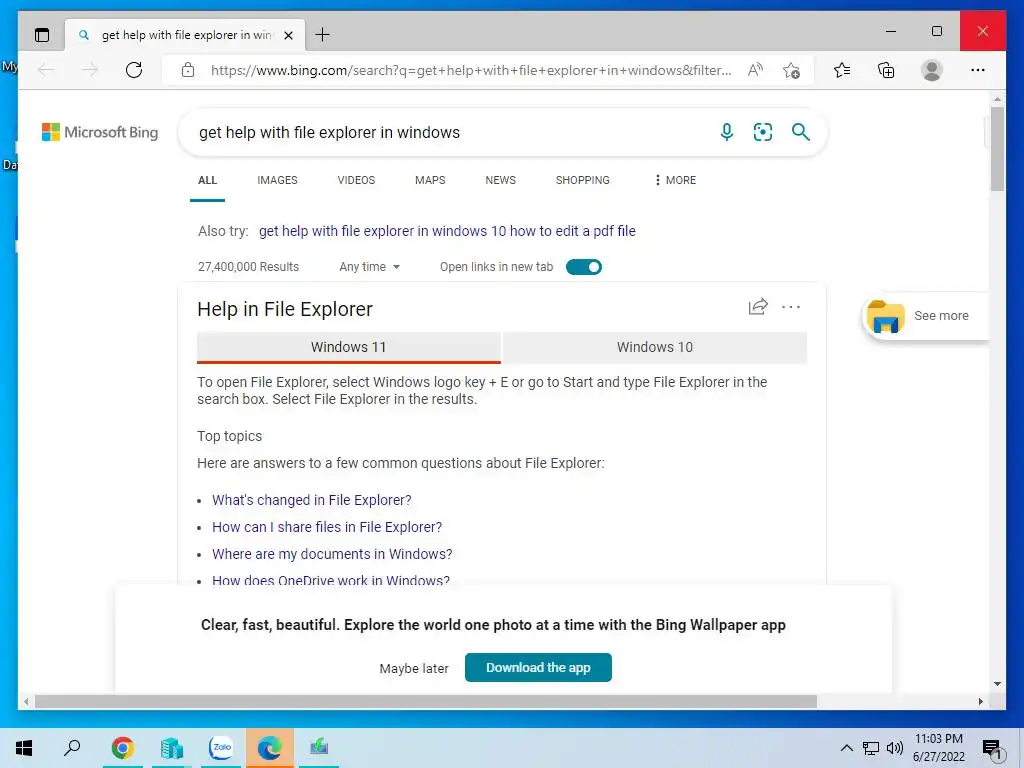Open the Windows Start menu
This screenshot has width=1024, height=768.
coord(24,747)
